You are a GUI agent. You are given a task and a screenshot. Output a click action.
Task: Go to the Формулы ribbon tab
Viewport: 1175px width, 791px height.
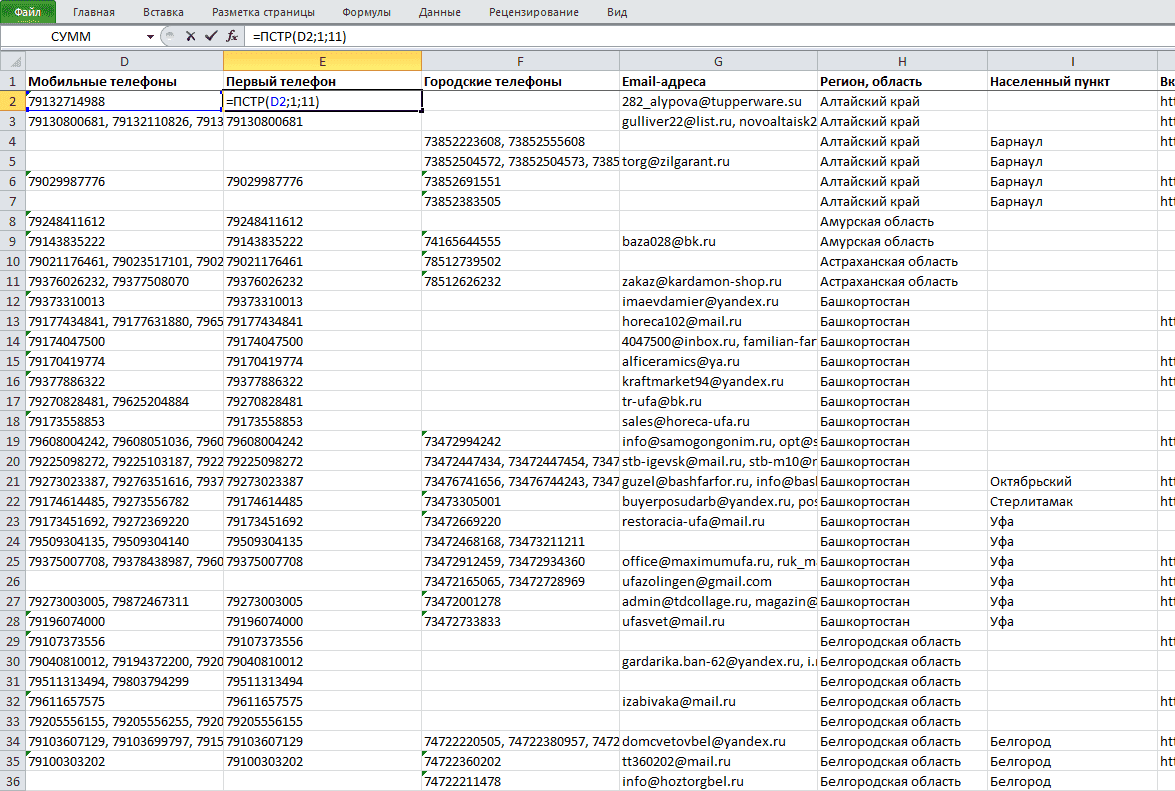[366, 12]
